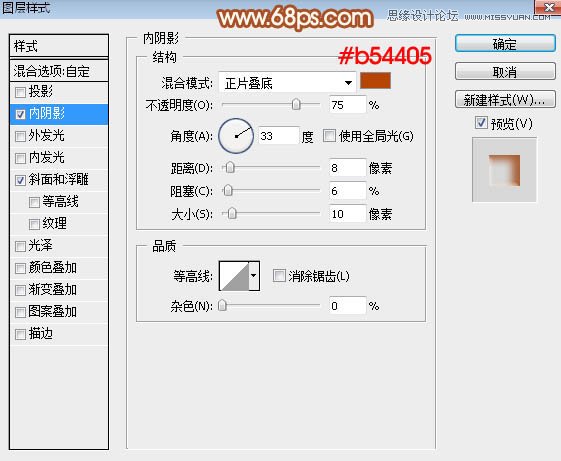This screenshot has height=461, width=561.
Task: Enable the 内发光 inner glow checkbox
Action: (20, 158)
